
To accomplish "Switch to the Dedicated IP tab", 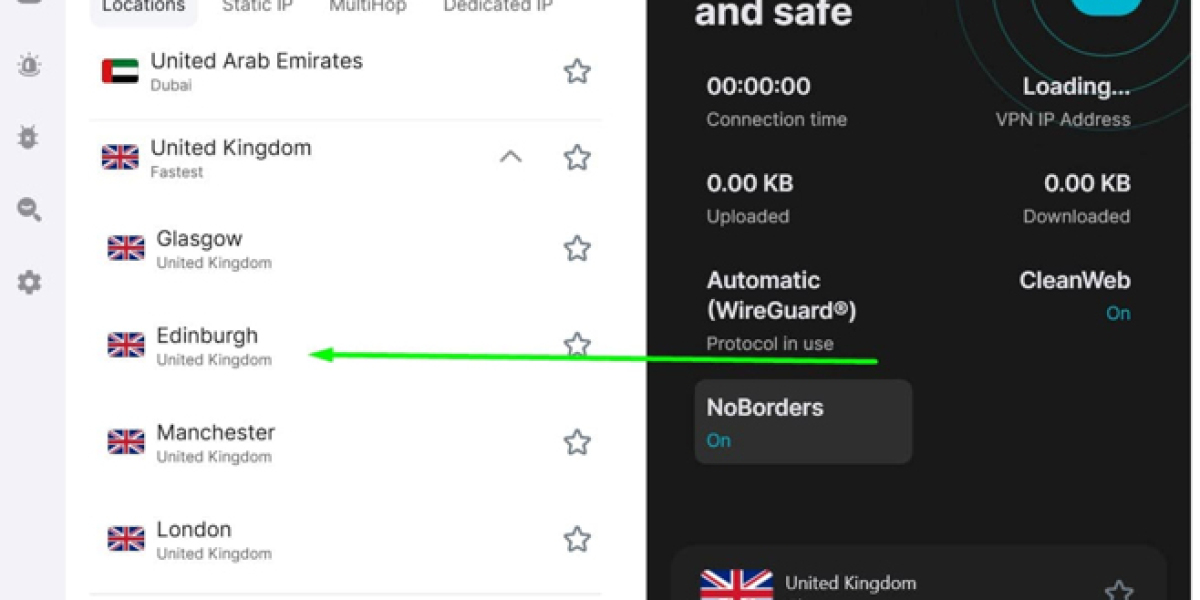I will point(484,7).
